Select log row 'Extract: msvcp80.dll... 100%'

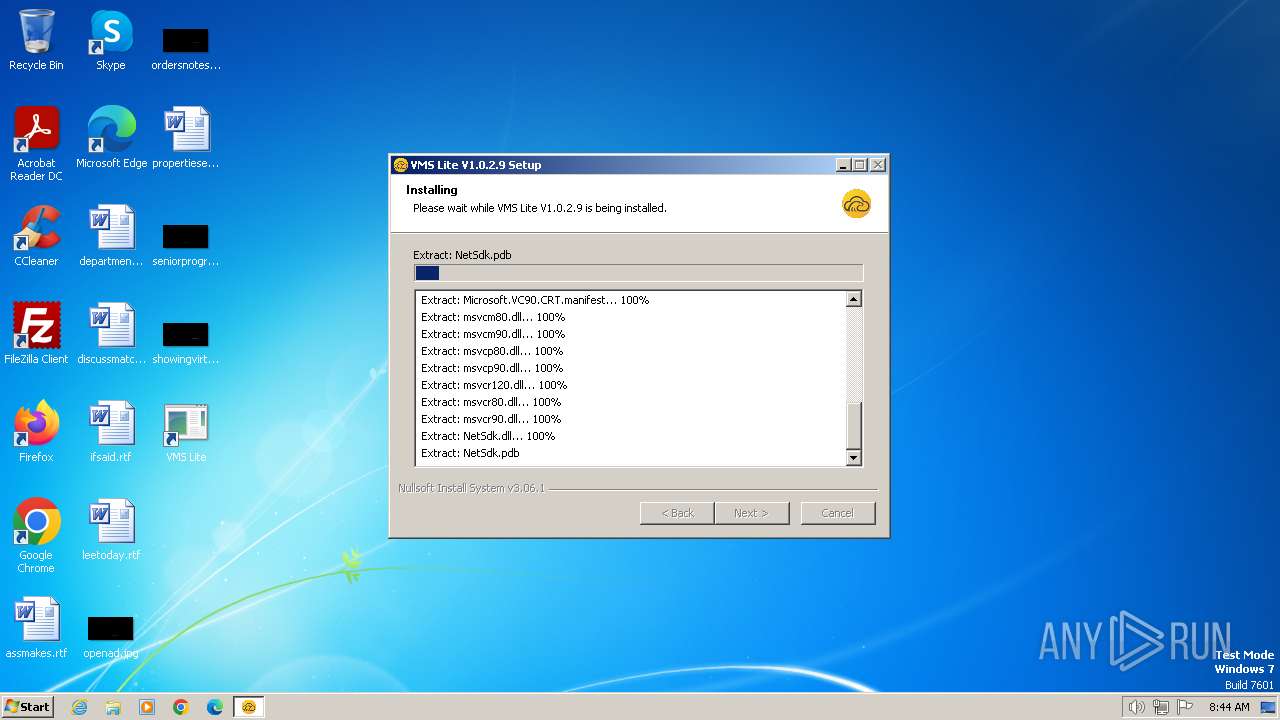click(x=630, y=351)
